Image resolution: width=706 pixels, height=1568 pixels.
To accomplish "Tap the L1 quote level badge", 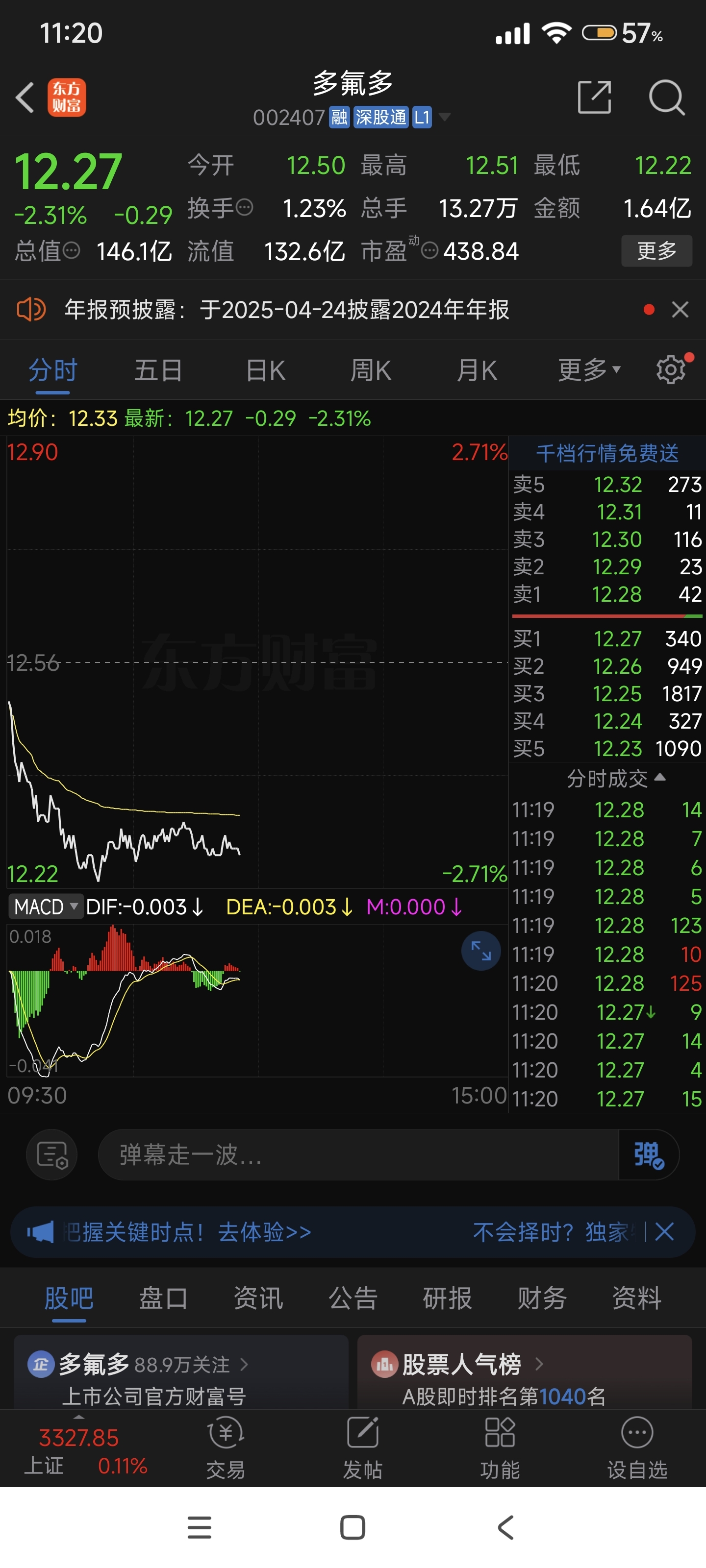I will [422, 117].
